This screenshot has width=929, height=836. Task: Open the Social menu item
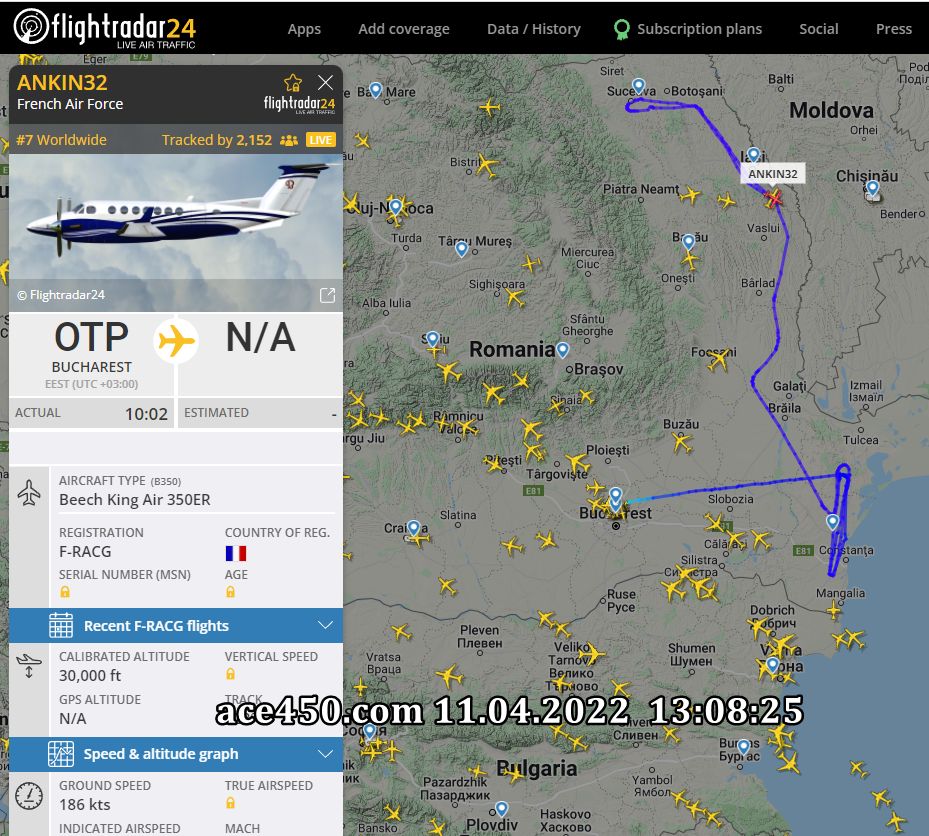click(x=819, y=29)
